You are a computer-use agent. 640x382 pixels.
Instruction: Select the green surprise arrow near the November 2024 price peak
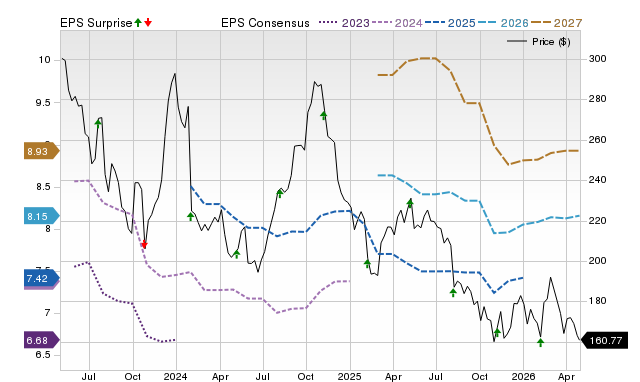(324, 115)
